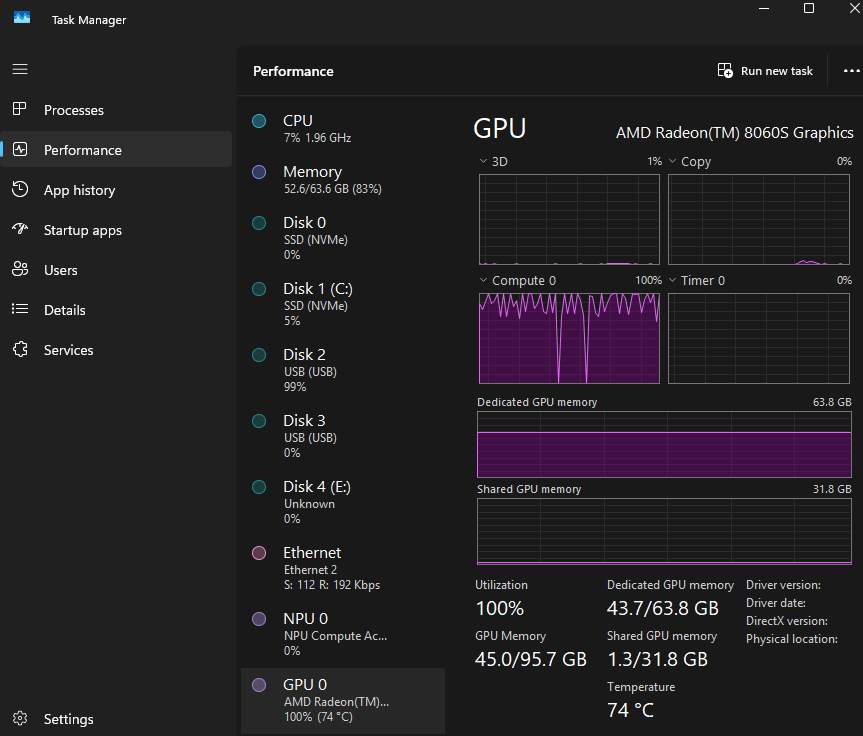Click the Details list icon
863x736 pixels.
coord(20,309)
